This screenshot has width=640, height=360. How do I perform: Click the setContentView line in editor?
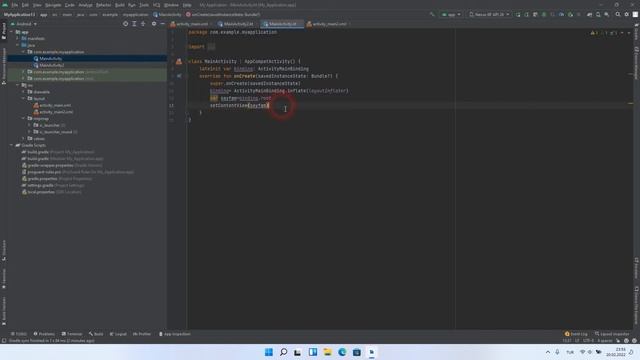[x=240, y=105]
